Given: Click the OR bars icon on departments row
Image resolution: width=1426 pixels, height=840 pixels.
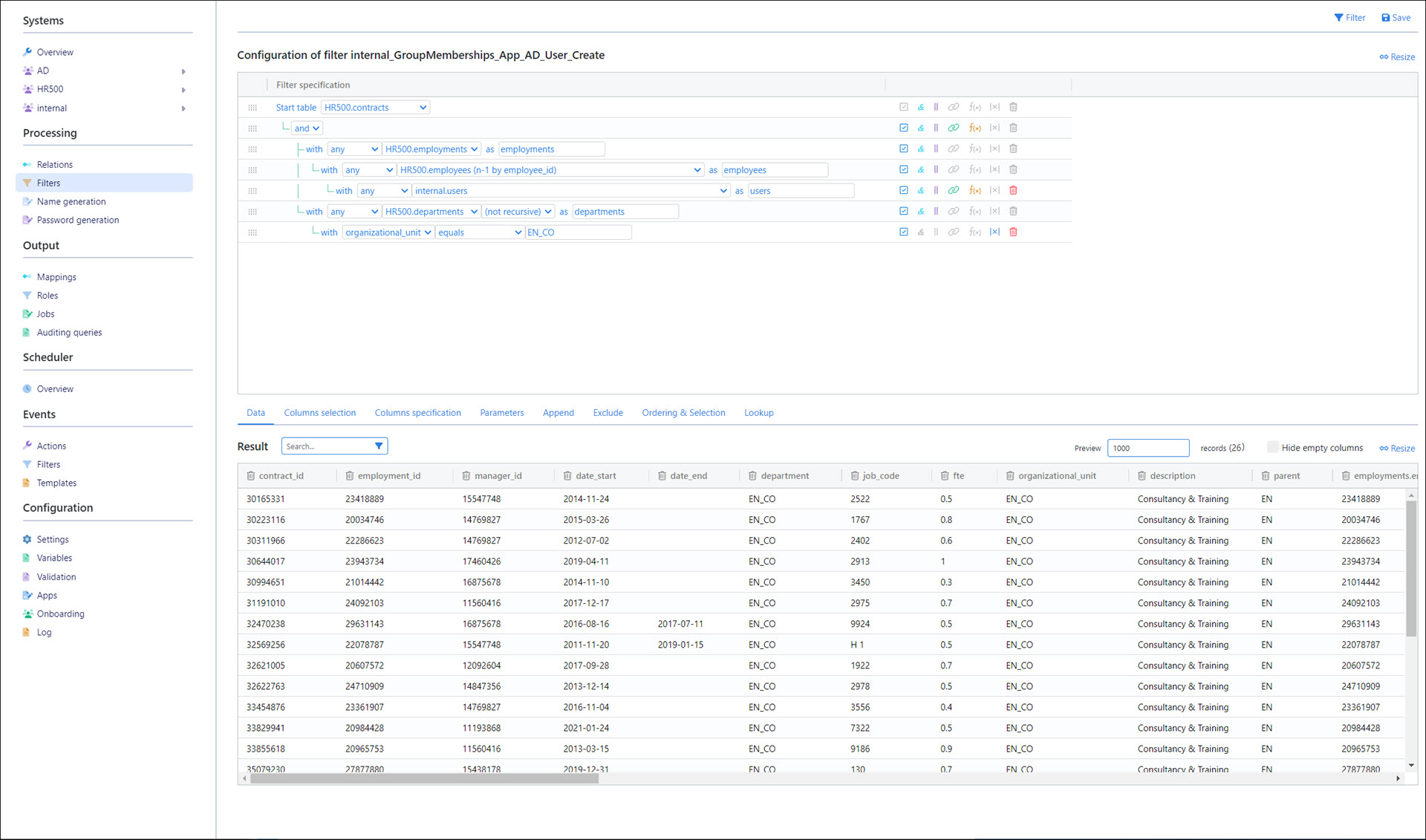Looking at the screenshot, I should (x=936, y=212).
